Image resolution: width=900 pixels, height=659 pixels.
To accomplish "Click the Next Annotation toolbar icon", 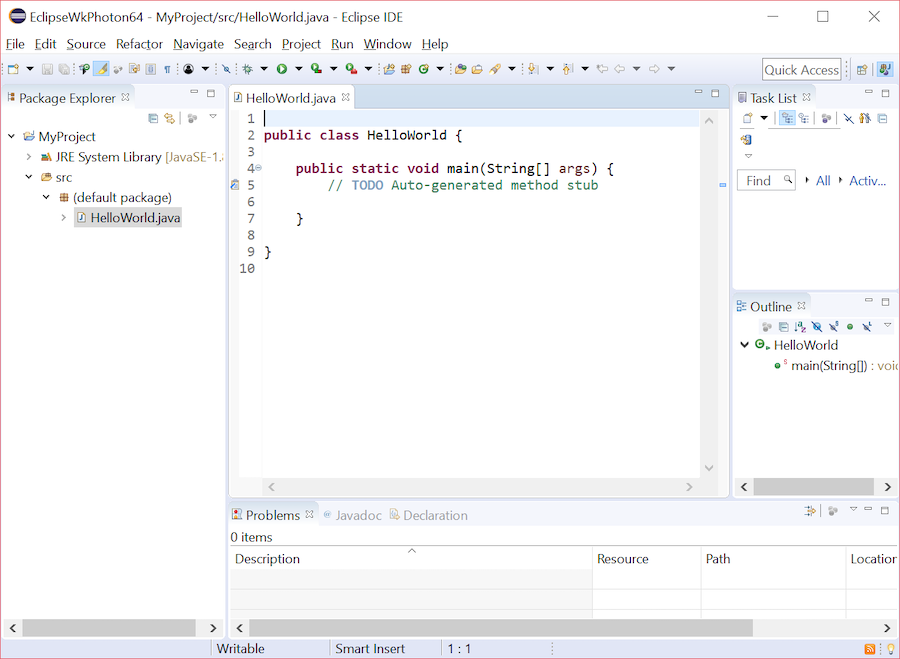I will [x=533, y=69].
